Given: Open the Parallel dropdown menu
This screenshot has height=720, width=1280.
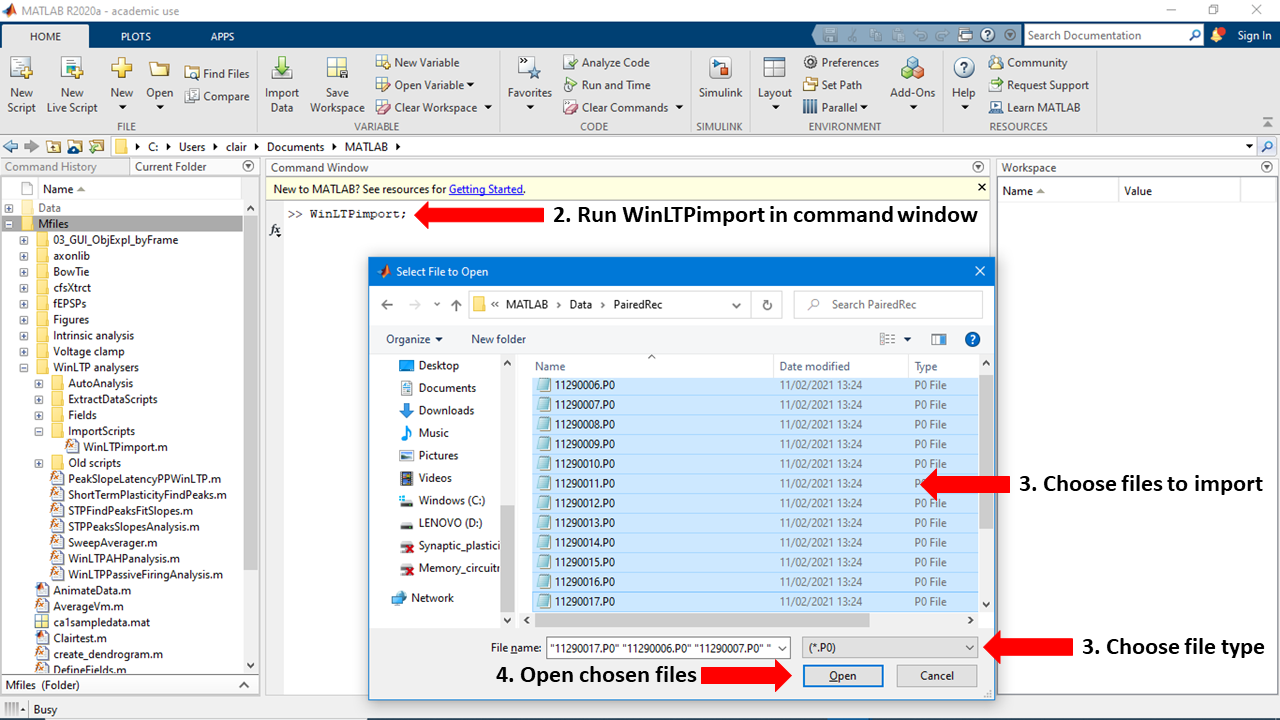Looking at the screenshot, I should [x=835, y=107].
